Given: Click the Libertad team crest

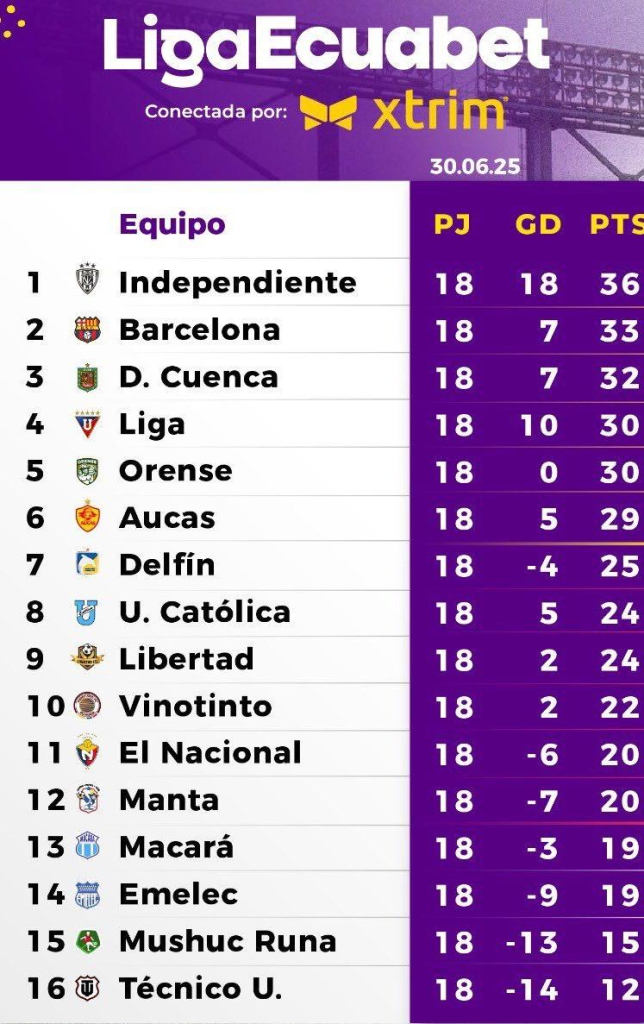Looking at the screenshot, I should coord(87,658).
